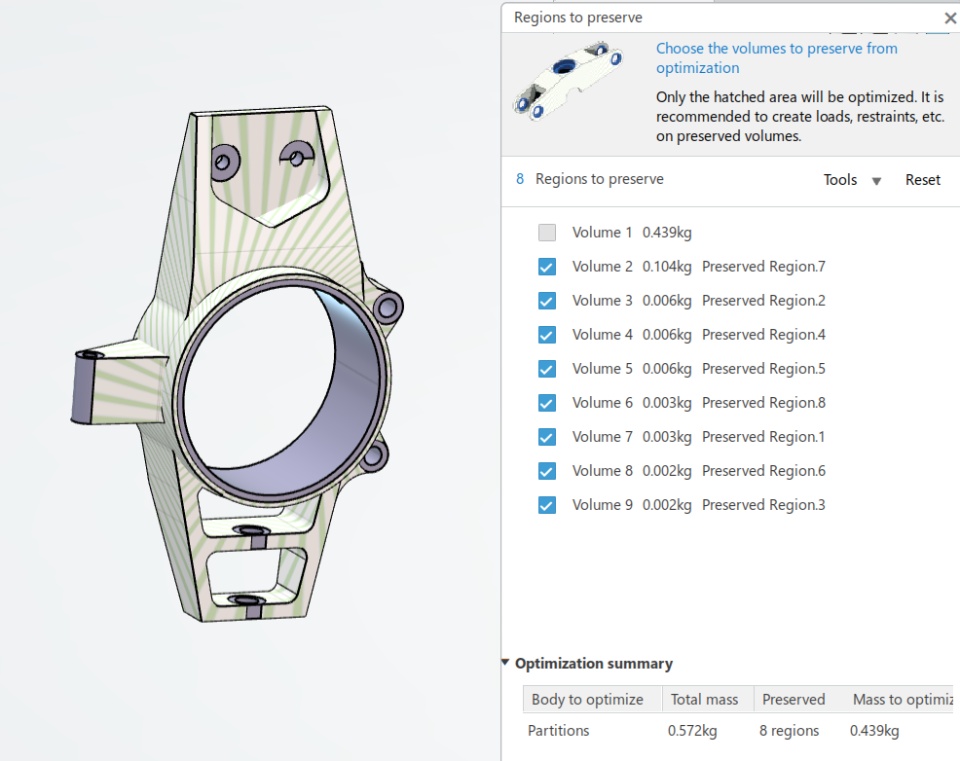Screen dimensions: 960x761
Task: Collapse the Optimization summary section
Action: pyautogui.click(x=507, y=663)
